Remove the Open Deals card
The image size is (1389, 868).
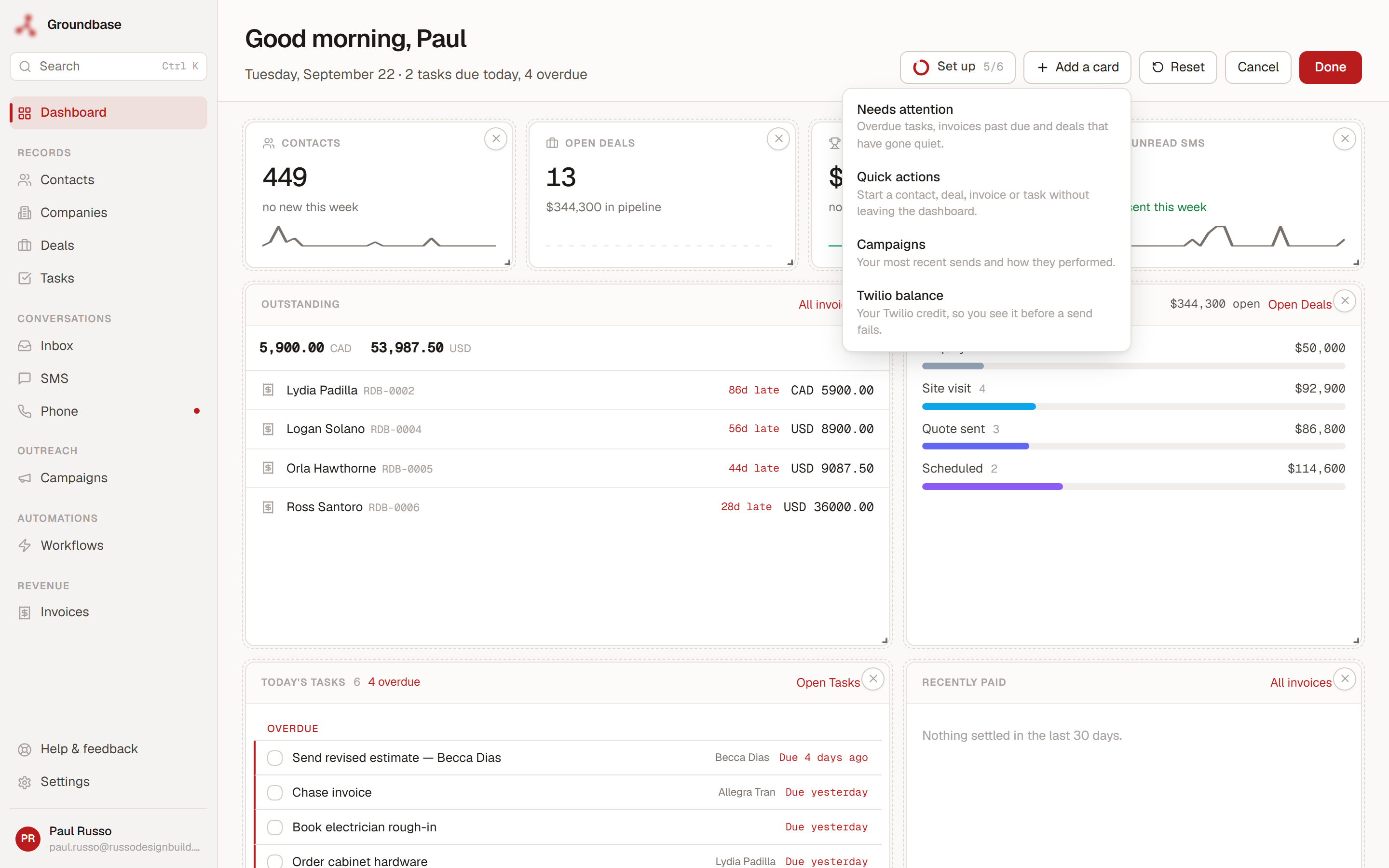point(778,139)
